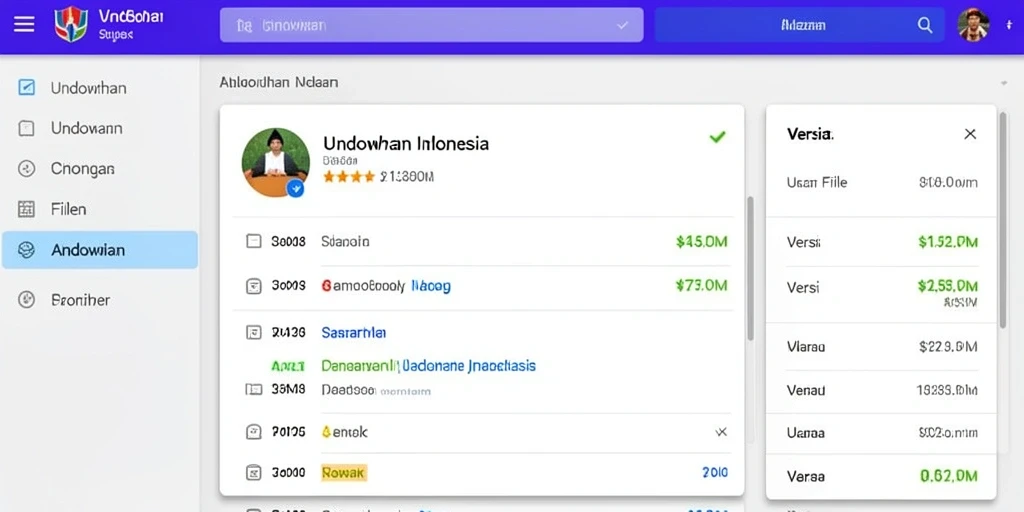Select Undowthan in the sidebar
This screenshot has width=1024, height=512.
[x=99, y=88]
